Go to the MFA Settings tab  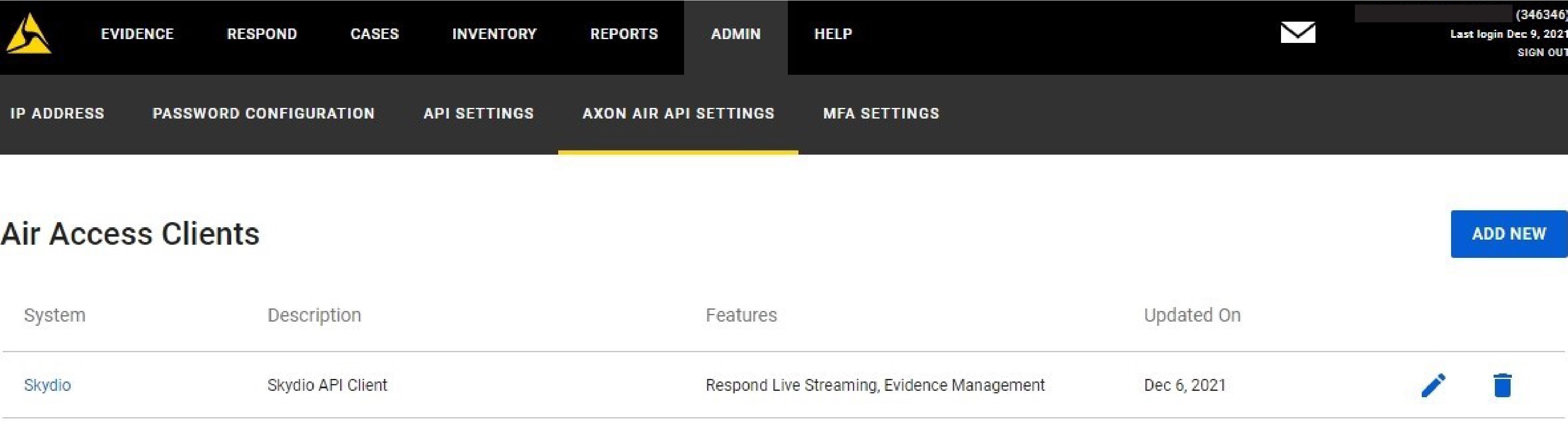[x=881, y=114]
